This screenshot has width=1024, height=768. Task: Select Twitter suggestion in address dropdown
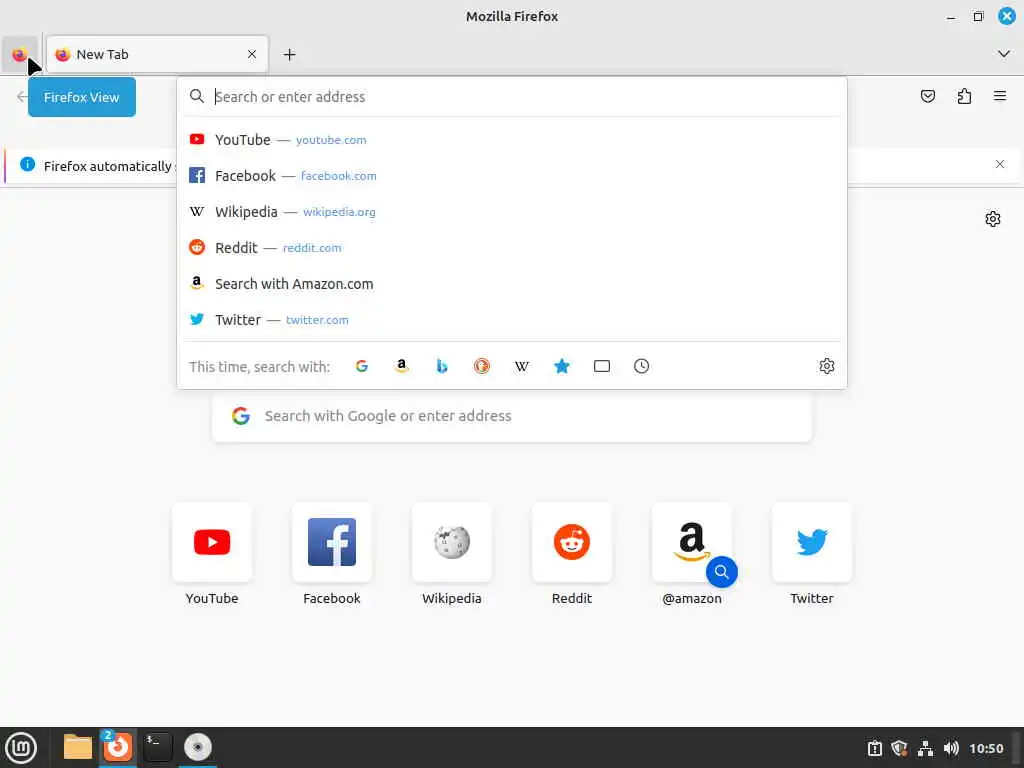(512, 319)
